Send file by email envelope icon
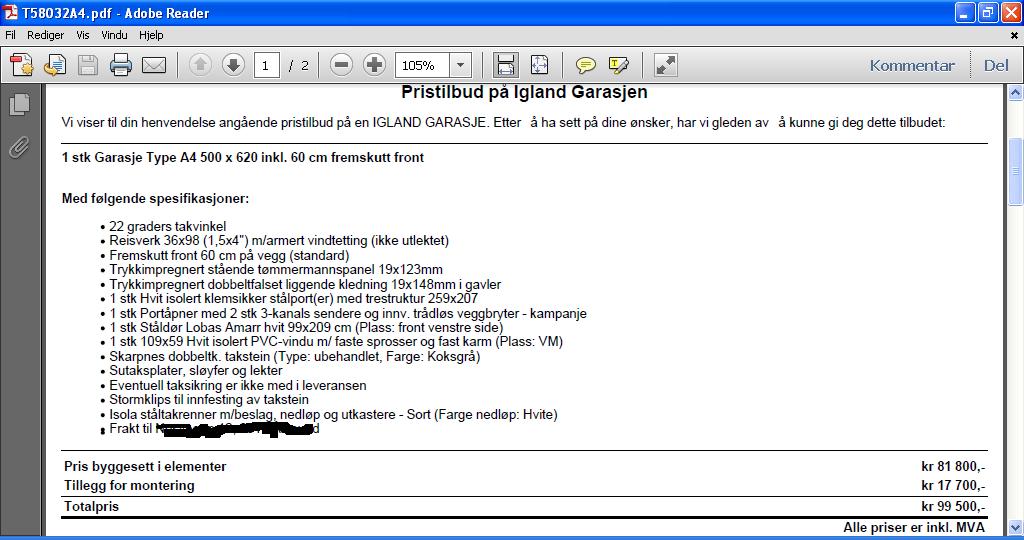1024x540 pixels. point(153,66)
